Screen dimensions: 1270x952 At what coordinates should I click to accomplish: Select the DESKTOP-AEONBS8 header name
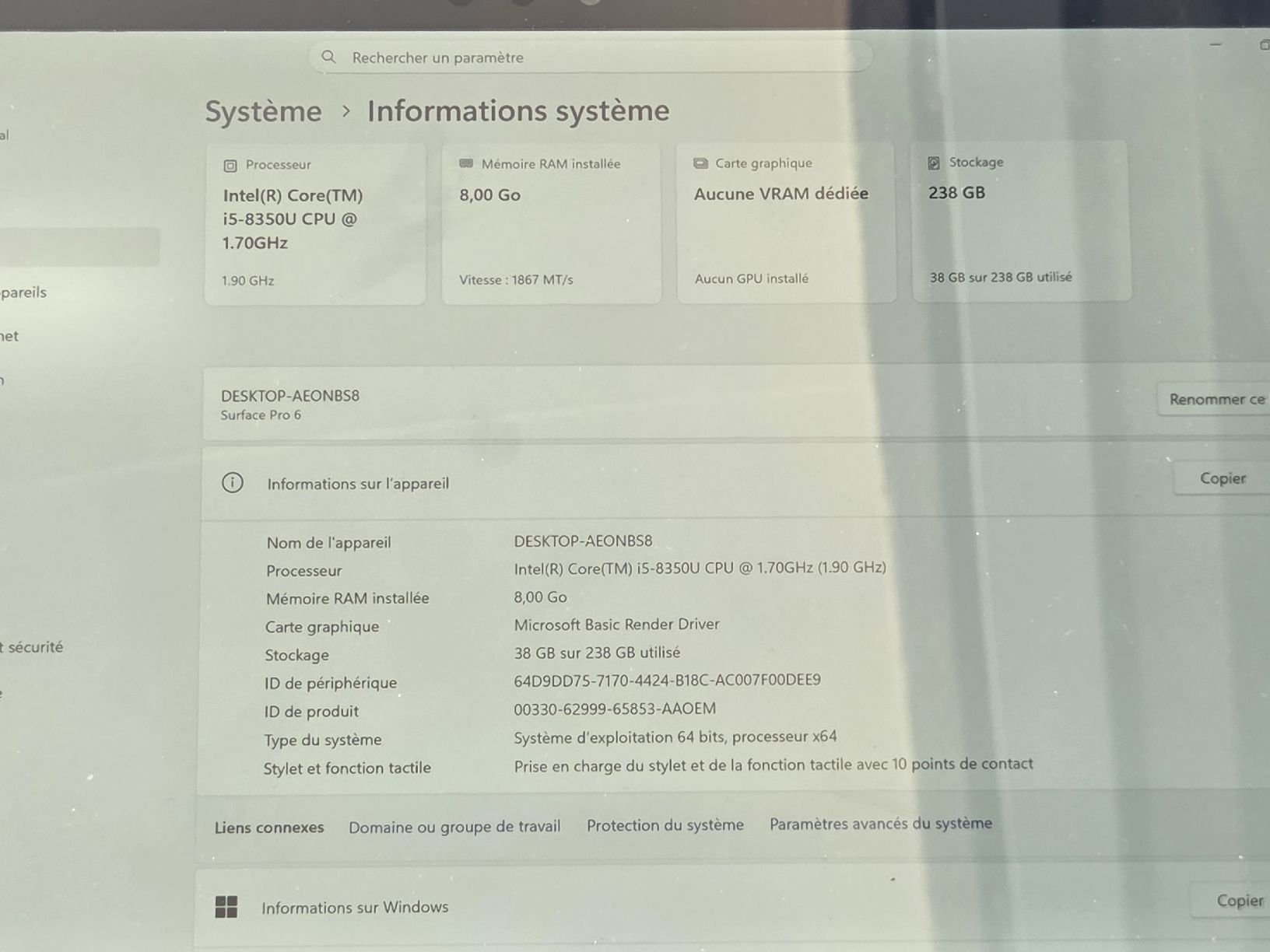coord(290,396)
